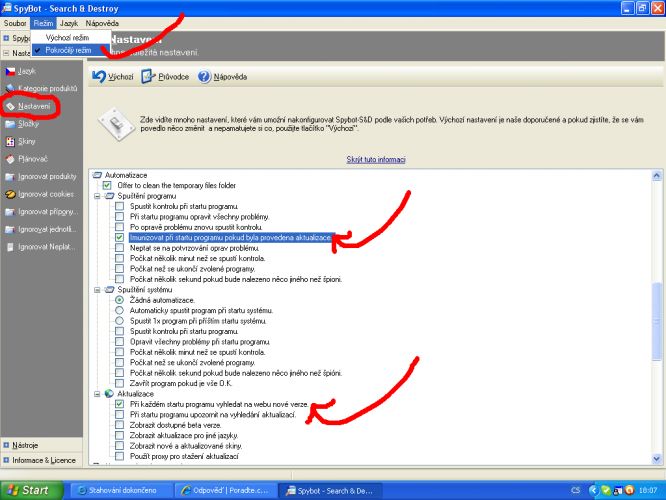Click the SpyBot title bar icon
This screenshot has height=500, width=666.
click(x=6, y=8)
